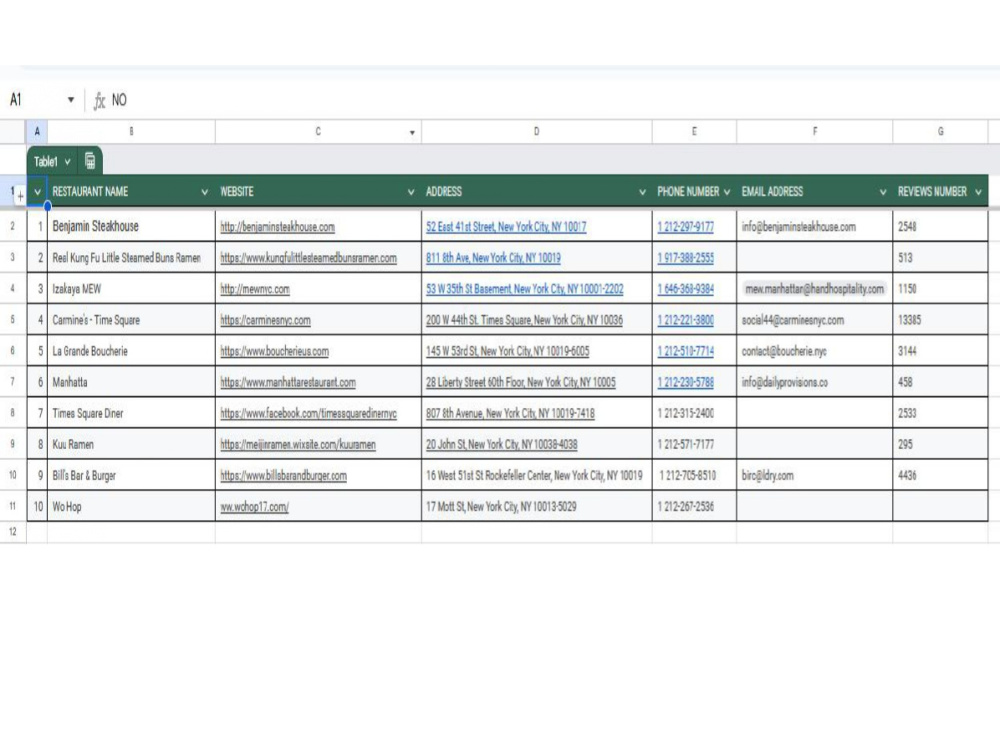This screenshot has width=1000, height=750.
Task: Select the Wo Hop cell
Action: point(131,507)
